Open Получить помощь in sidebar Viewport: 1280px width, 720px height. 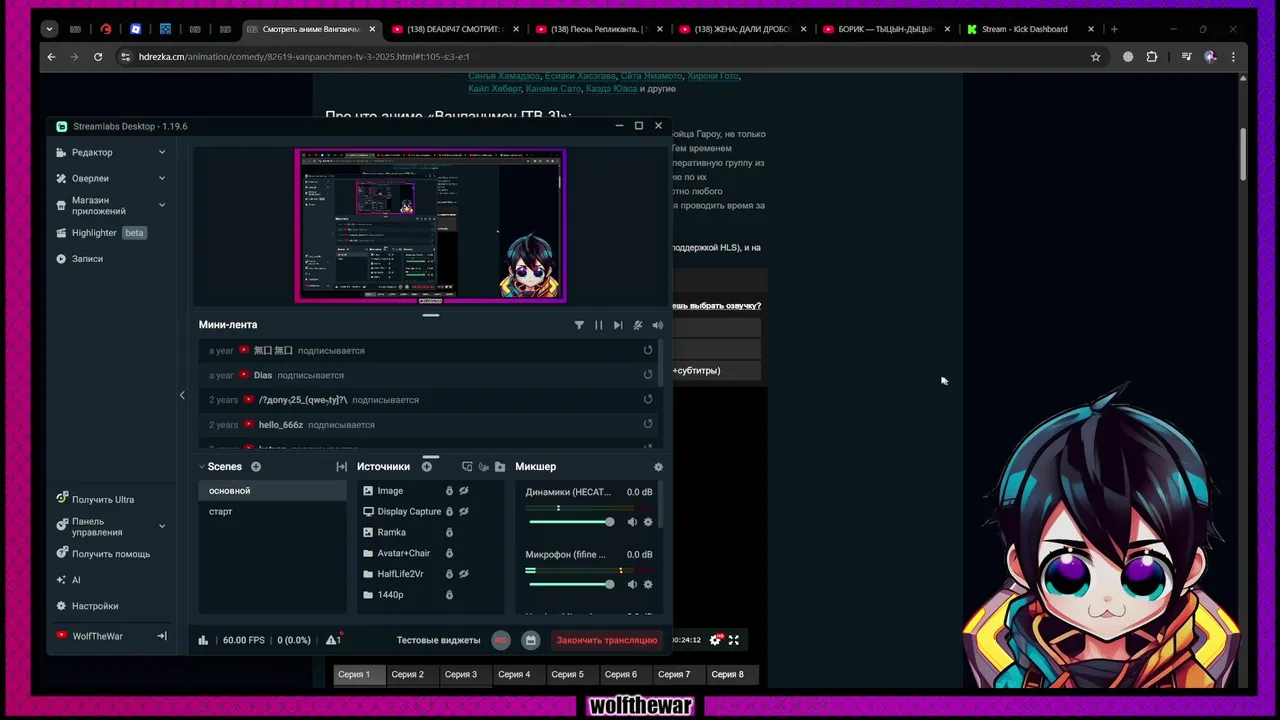103,554
